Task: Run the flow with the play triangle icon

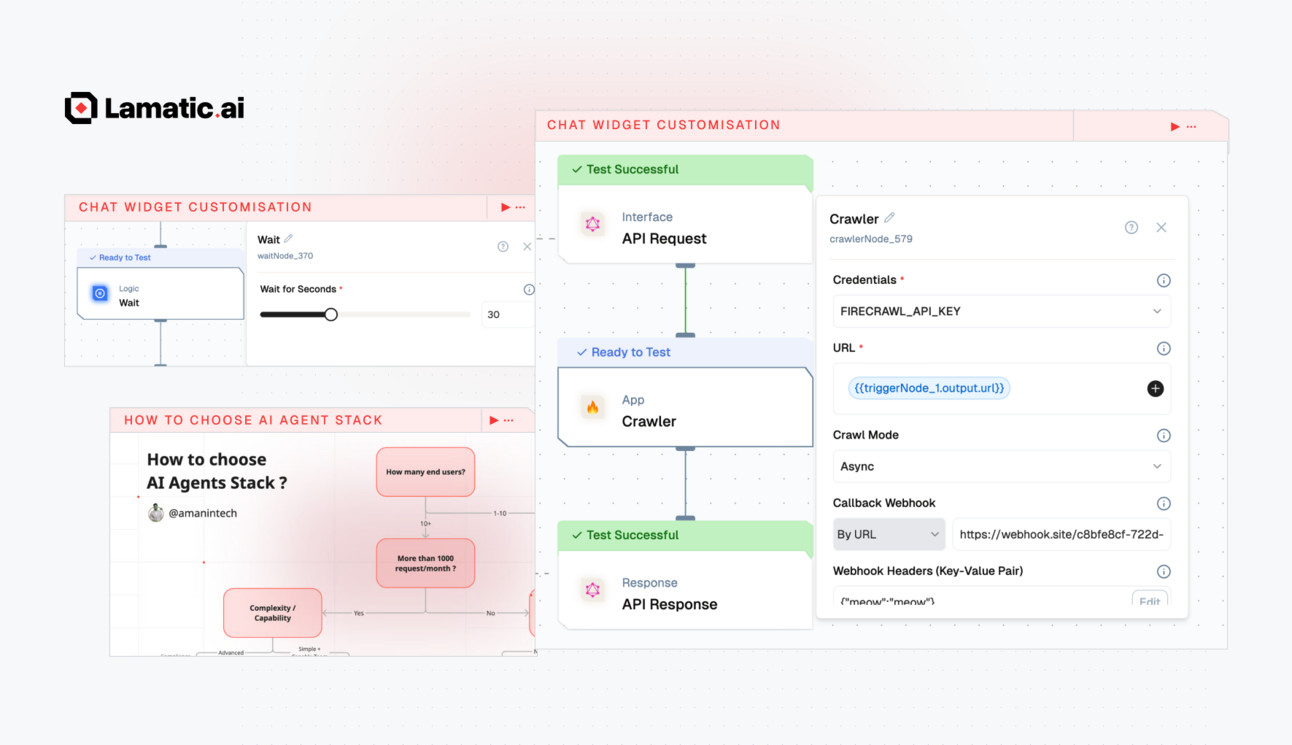Action: pyautogui.click(x=1177, y=125)
